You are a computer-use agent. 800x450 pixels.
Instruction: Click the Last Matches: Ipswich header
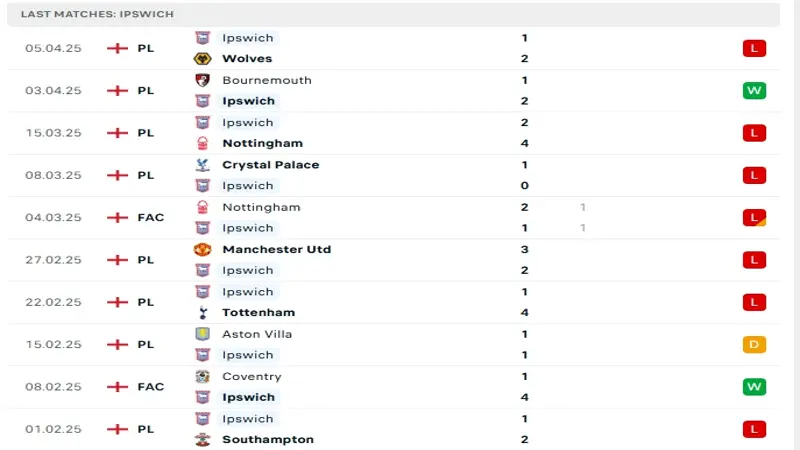(97, 14)
